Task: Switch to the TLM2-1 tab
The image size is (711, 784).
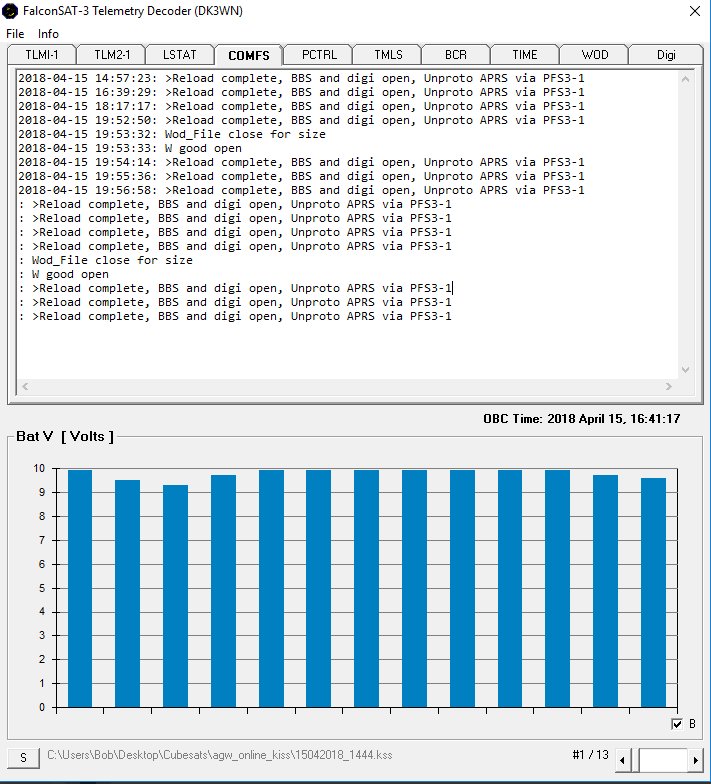Action: point(112,54)
